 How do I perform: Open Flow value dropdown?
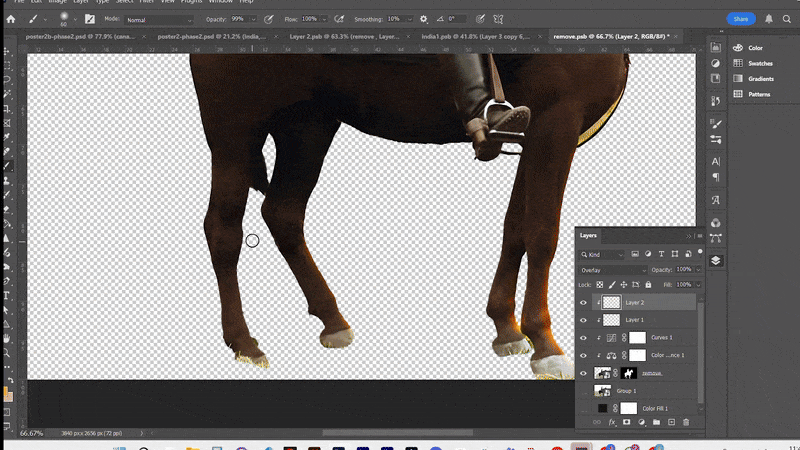[324, 19]
